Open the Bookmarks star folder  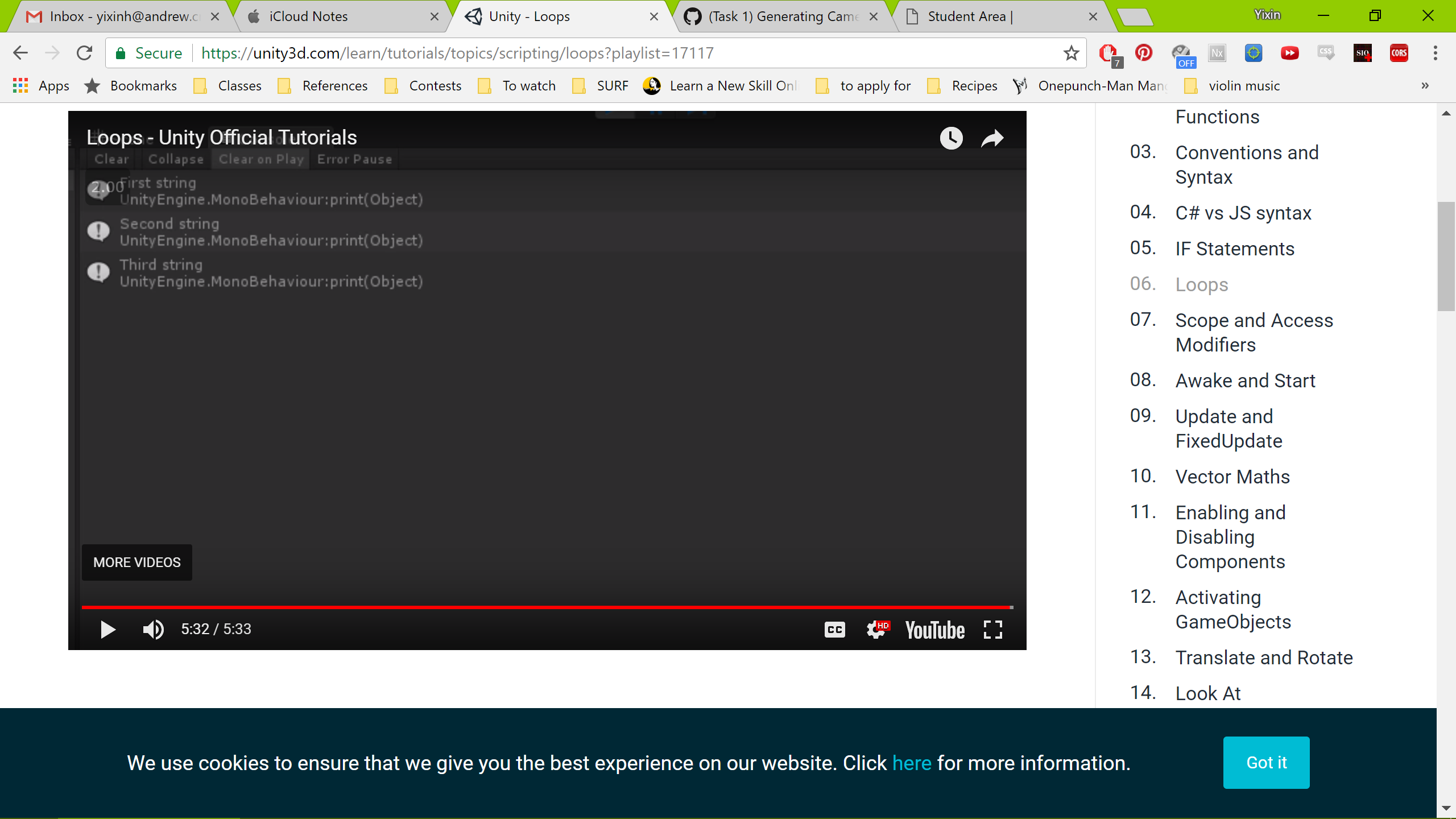coord(131,86)
